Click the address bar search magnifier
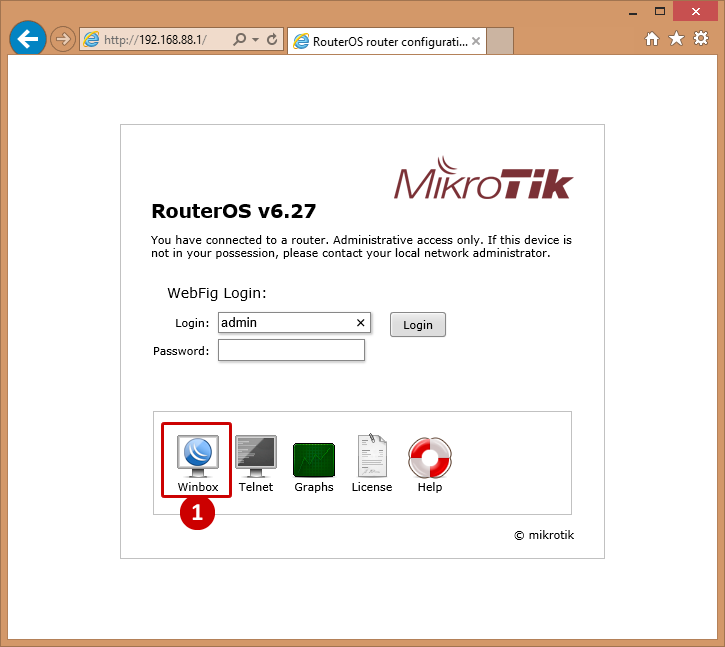This screenshot has height=647, width=725. 240,39
